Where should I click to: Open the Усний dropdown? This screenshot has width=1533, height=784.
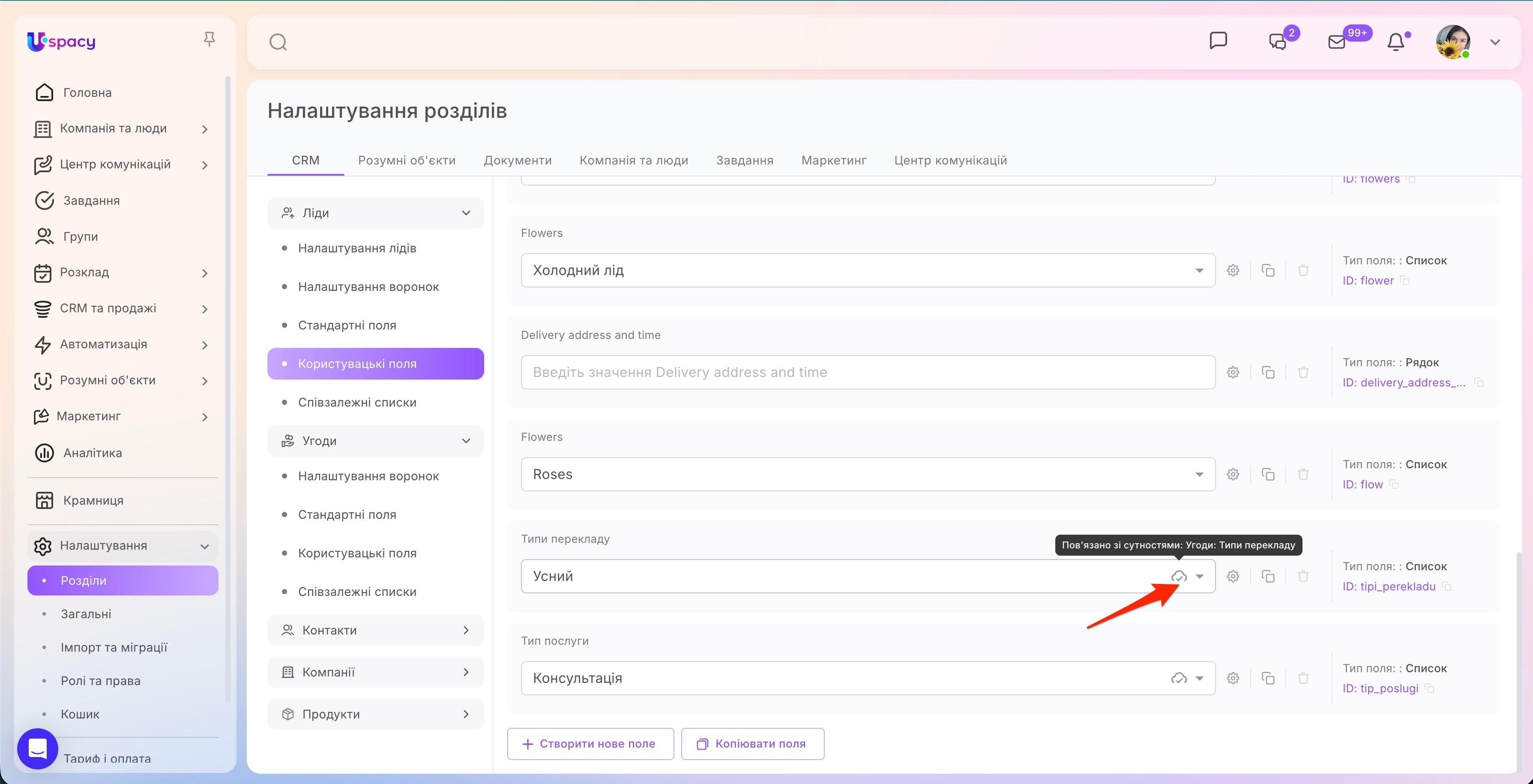coord(1200,576)
